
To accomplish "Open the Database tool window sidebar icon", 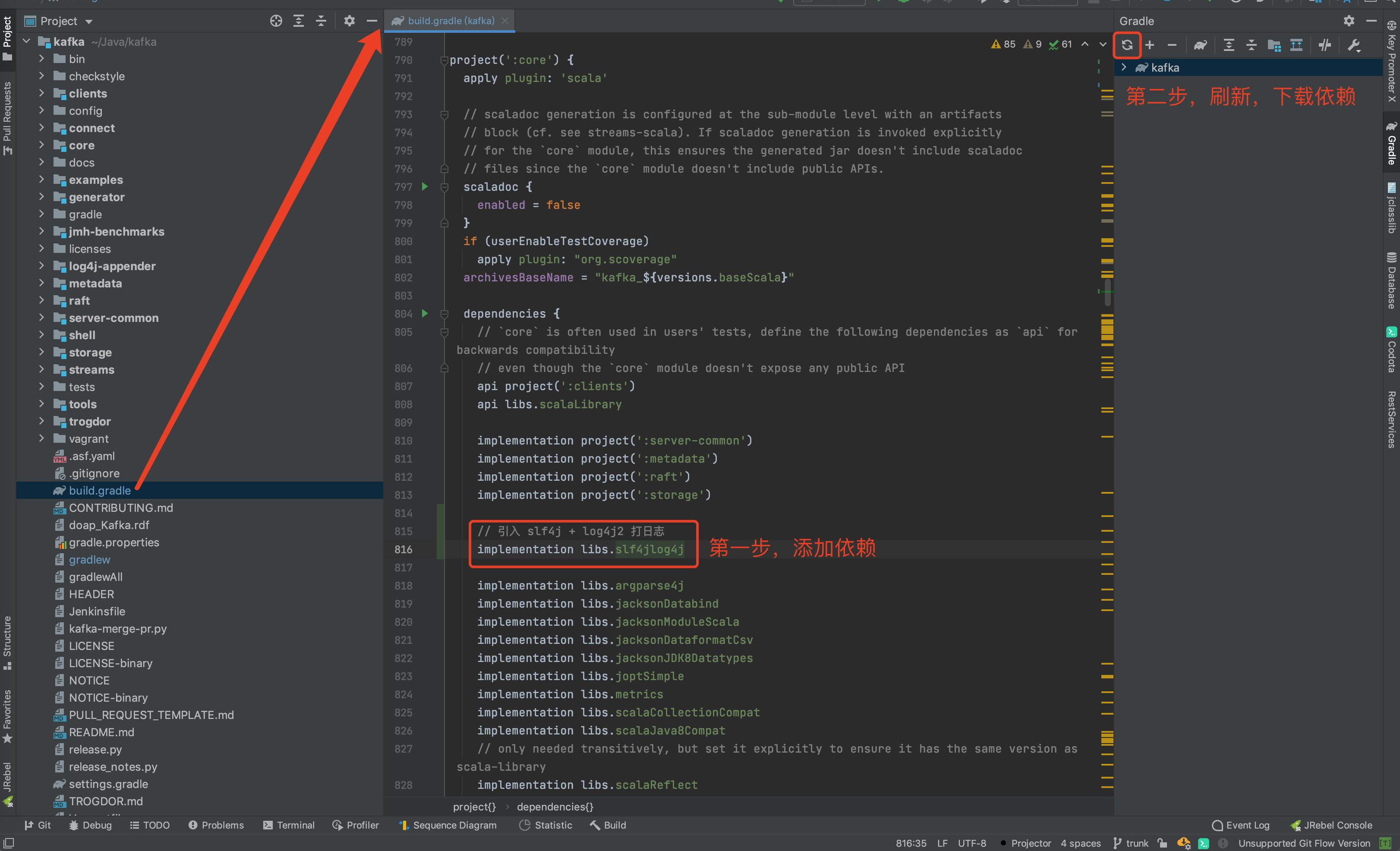I will (x=1391, y=281).
